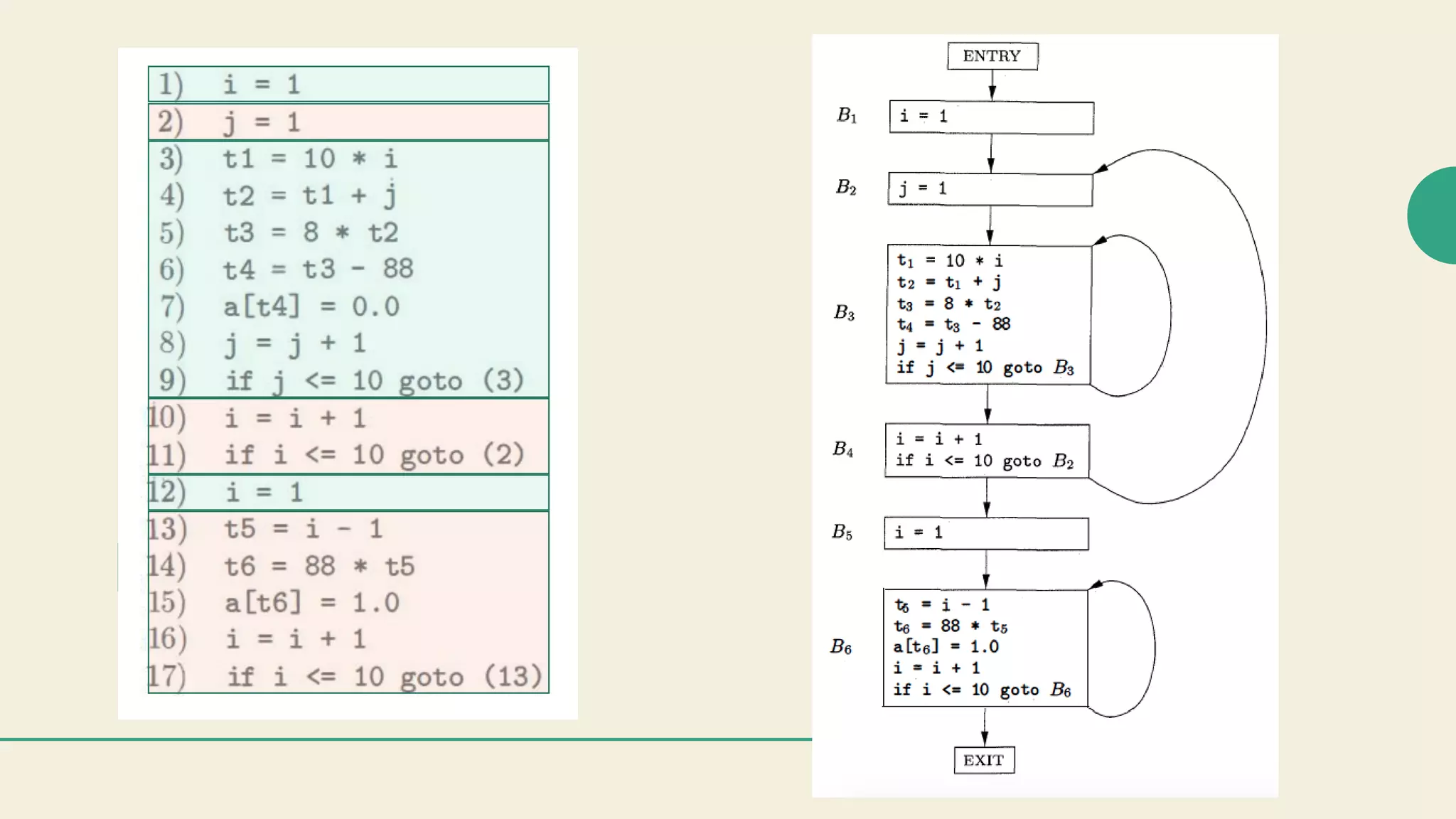Click 't3 = 8 * t2' inside block B3

949,304
